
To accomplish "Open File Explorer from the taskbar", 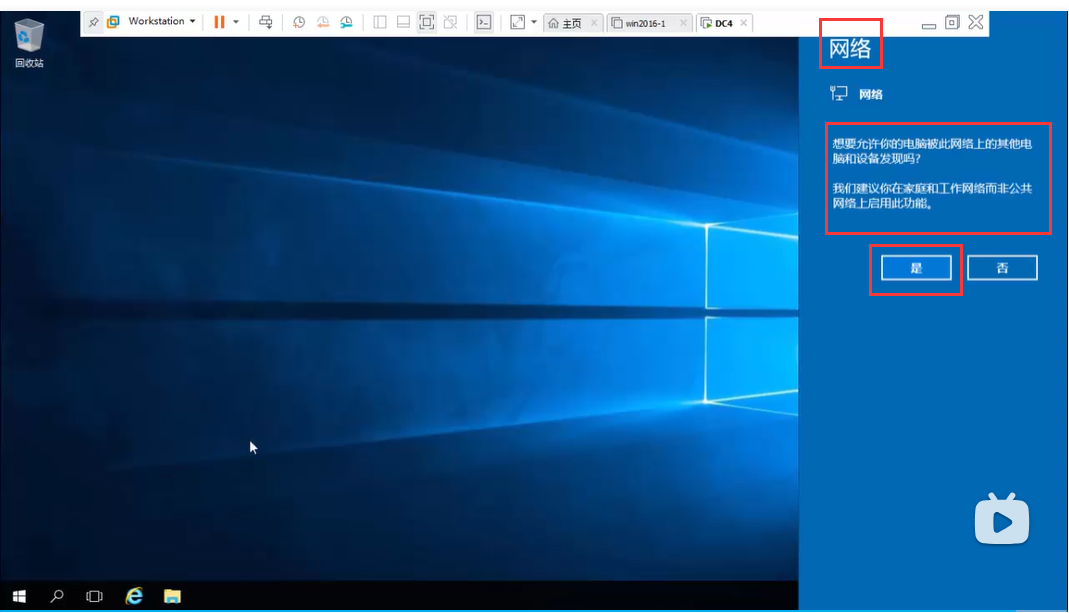I will click(x=172, y=597).
